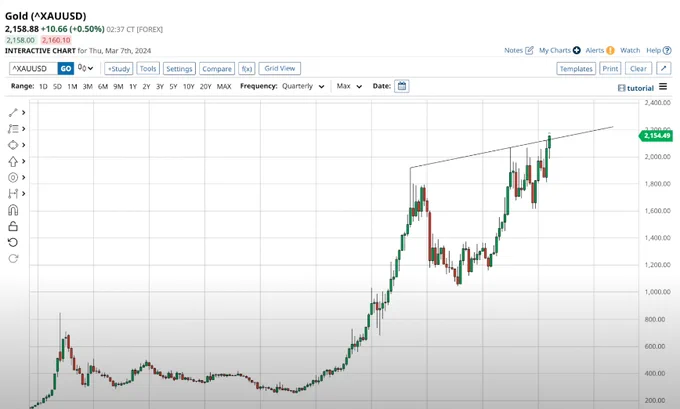The width and height of the screenshot is (680, 409).
Task: Select the circle target annotation tool
Action: pos(13,177)
